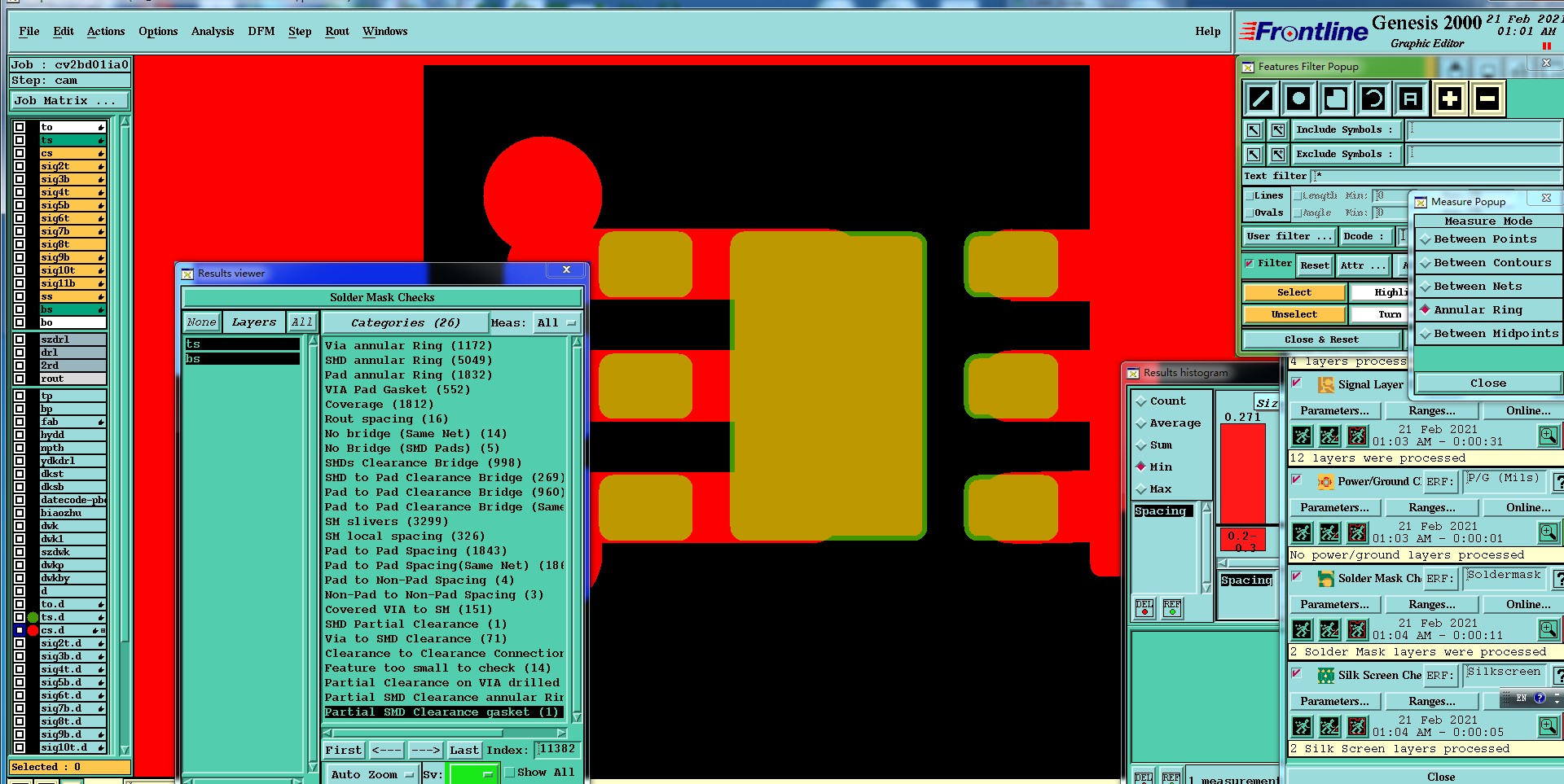Open the Actions menu
1564x784 pixels.
[106, 32]
